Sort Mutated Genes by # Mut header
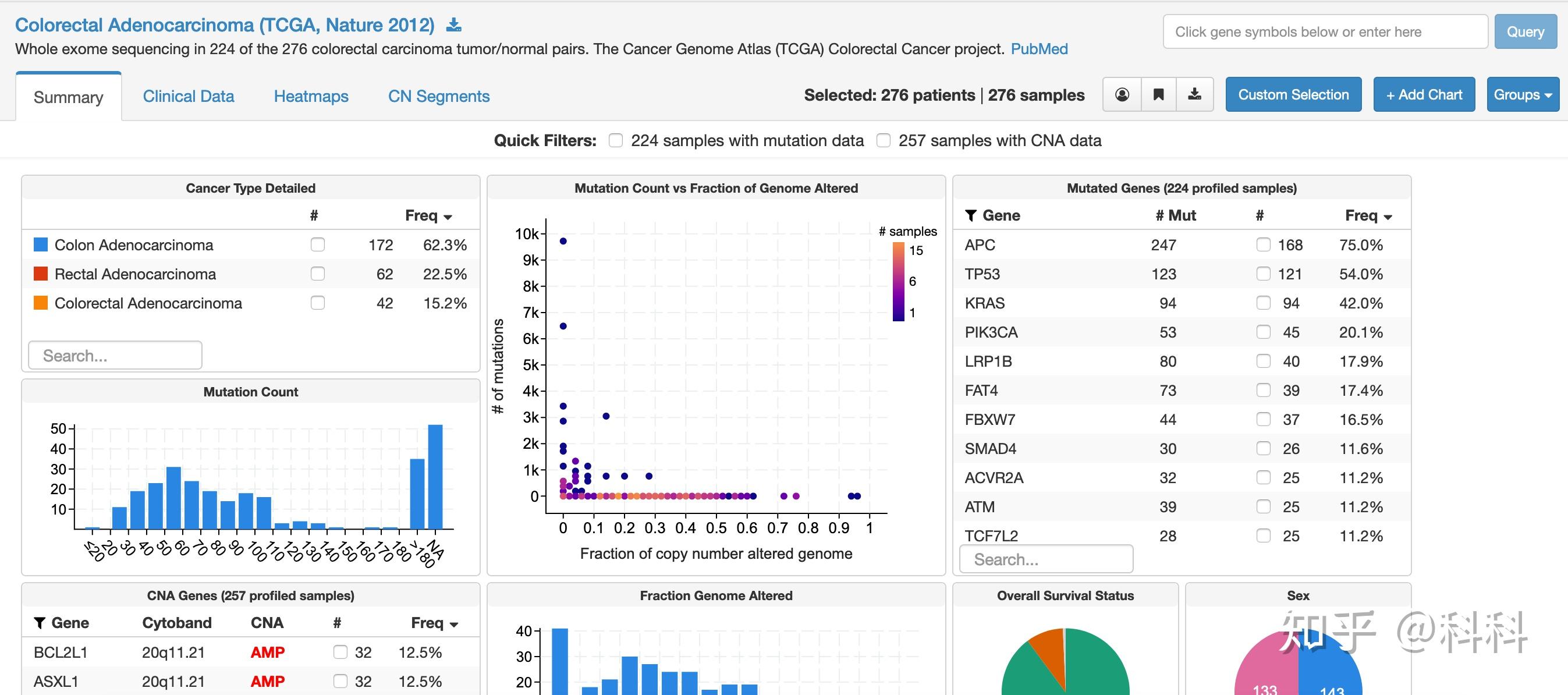The image size is (1568, 695). [x=1175, y=215]
